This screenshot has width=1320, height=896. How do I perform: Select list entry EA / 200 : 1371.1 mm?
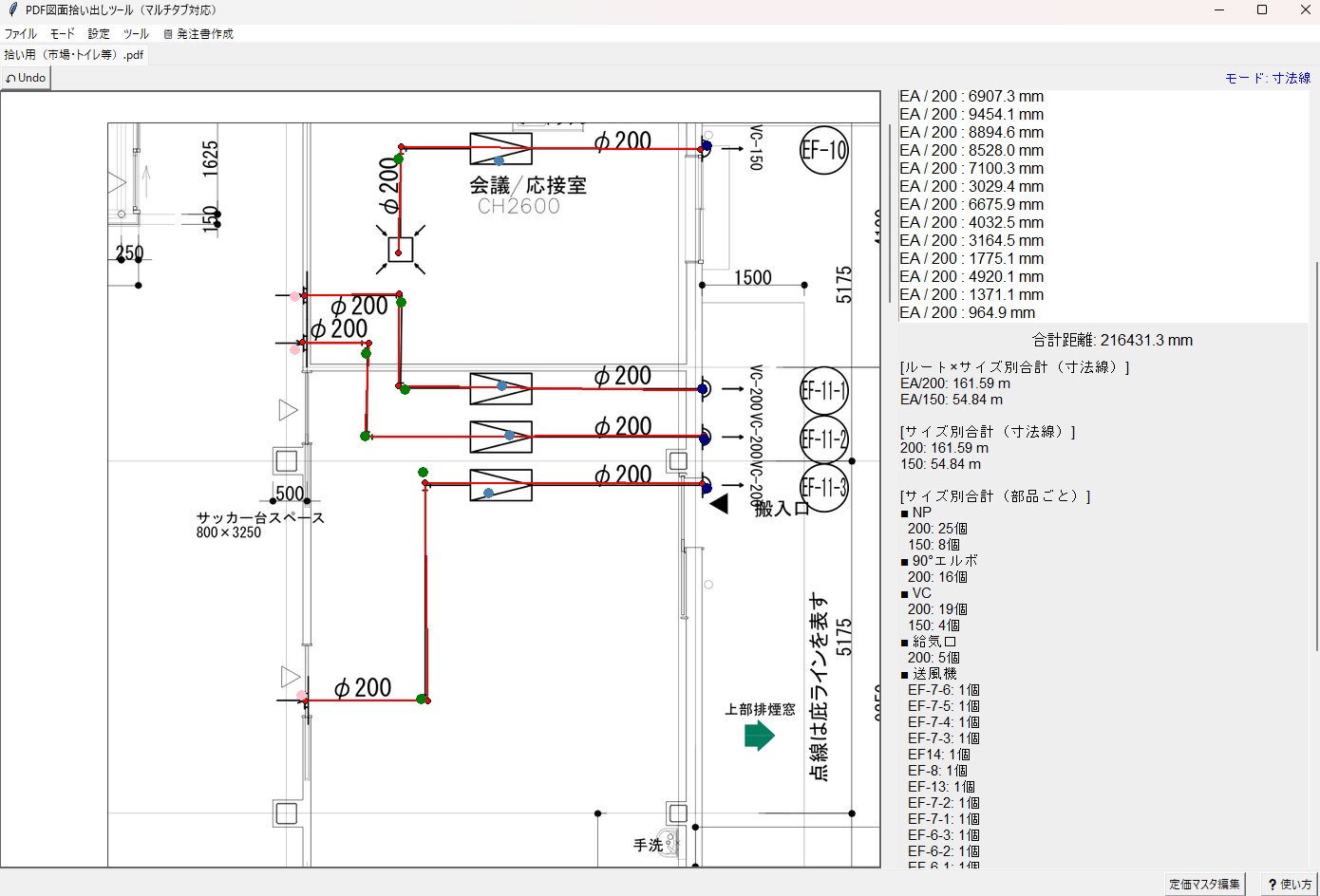pyautogui.click(x=971, y=294)
